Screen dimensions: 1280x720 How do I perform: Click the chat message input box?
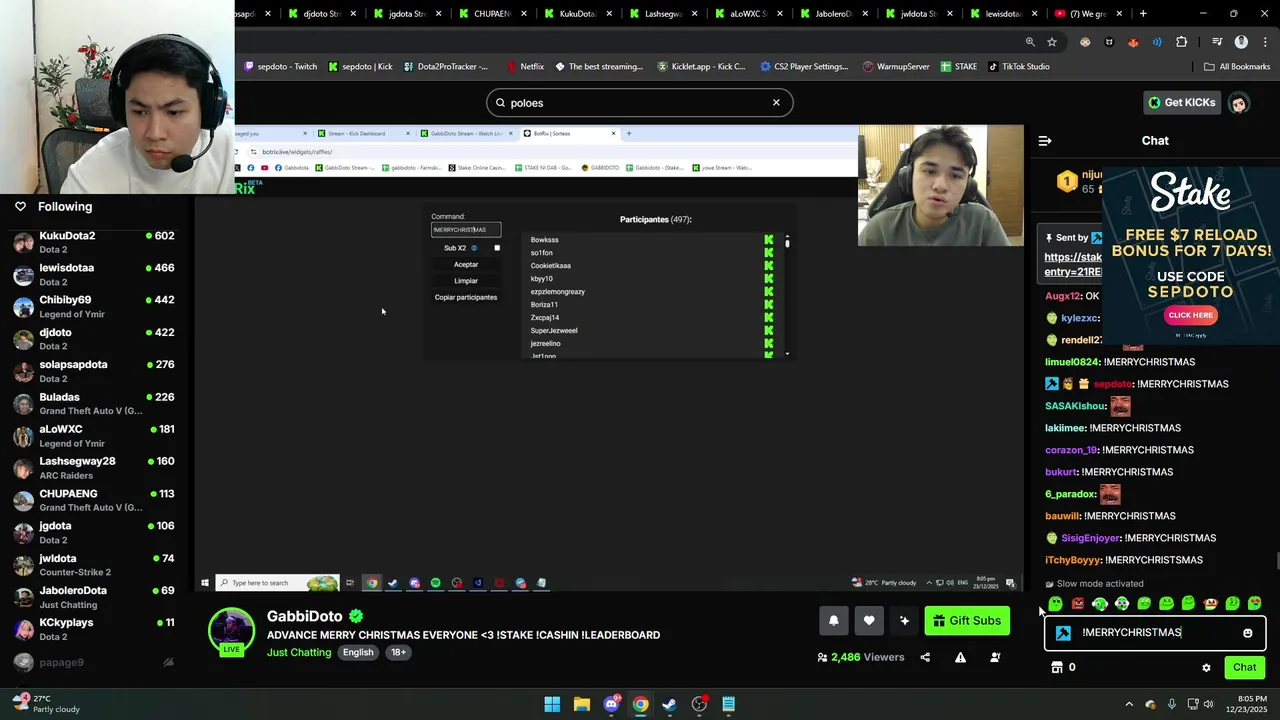(x=1155, y=633)
